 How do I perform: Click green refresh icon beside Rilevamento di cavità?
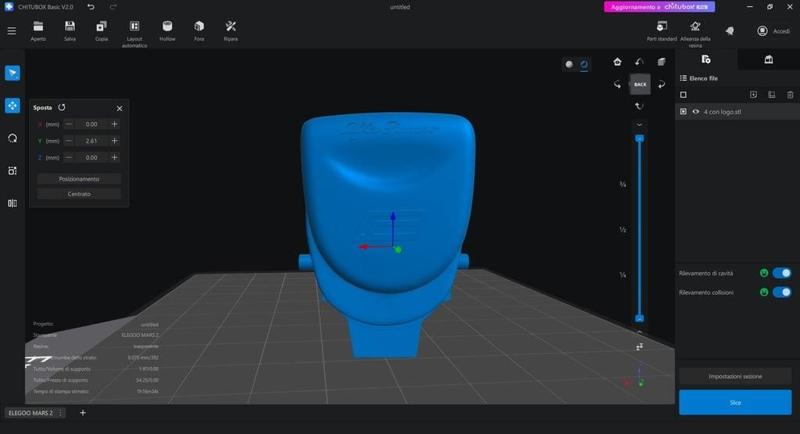click(764, 273)
